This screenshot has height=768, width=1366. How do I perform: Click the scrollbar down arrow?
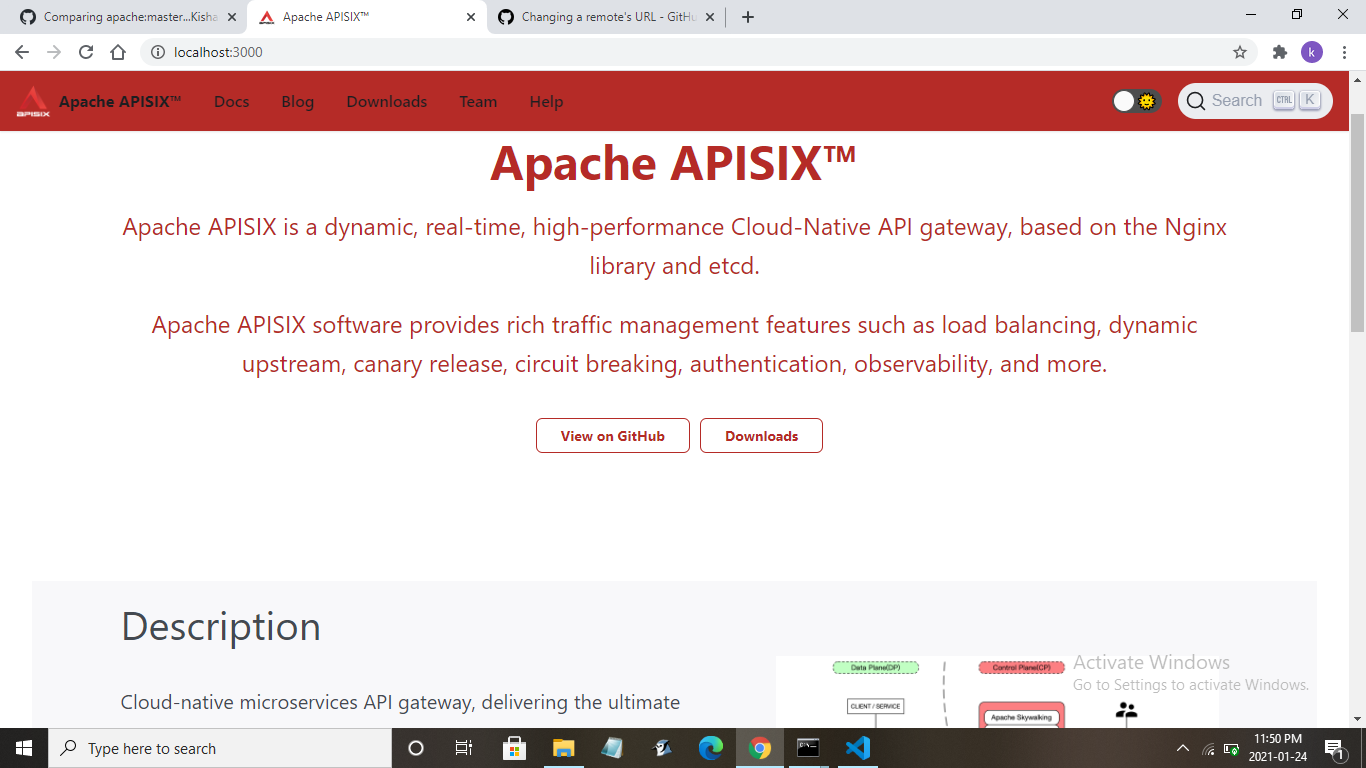tap(1357, 719)
